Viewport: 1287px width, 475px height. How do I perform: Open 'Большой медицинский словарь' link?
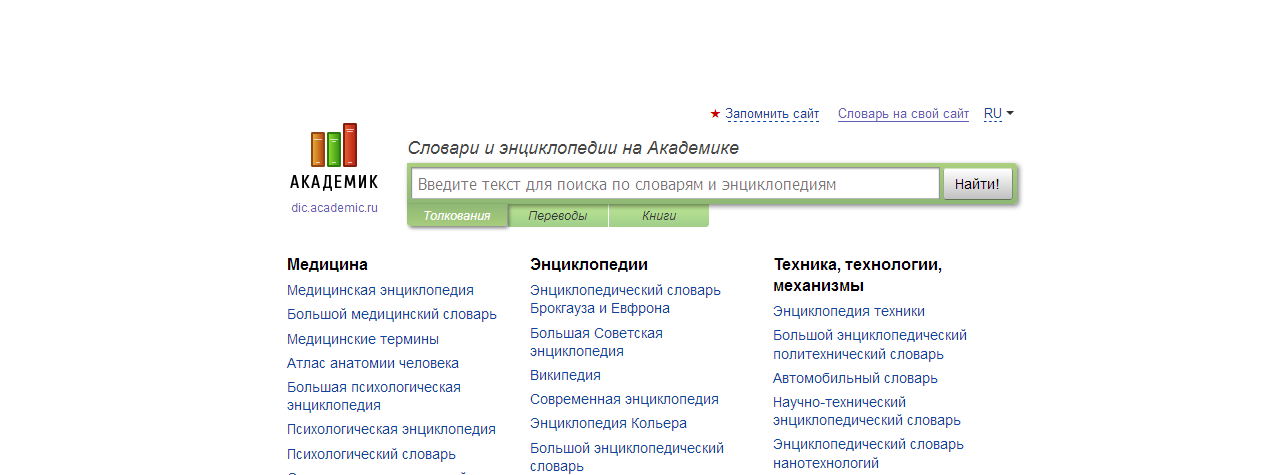point(392,314)
